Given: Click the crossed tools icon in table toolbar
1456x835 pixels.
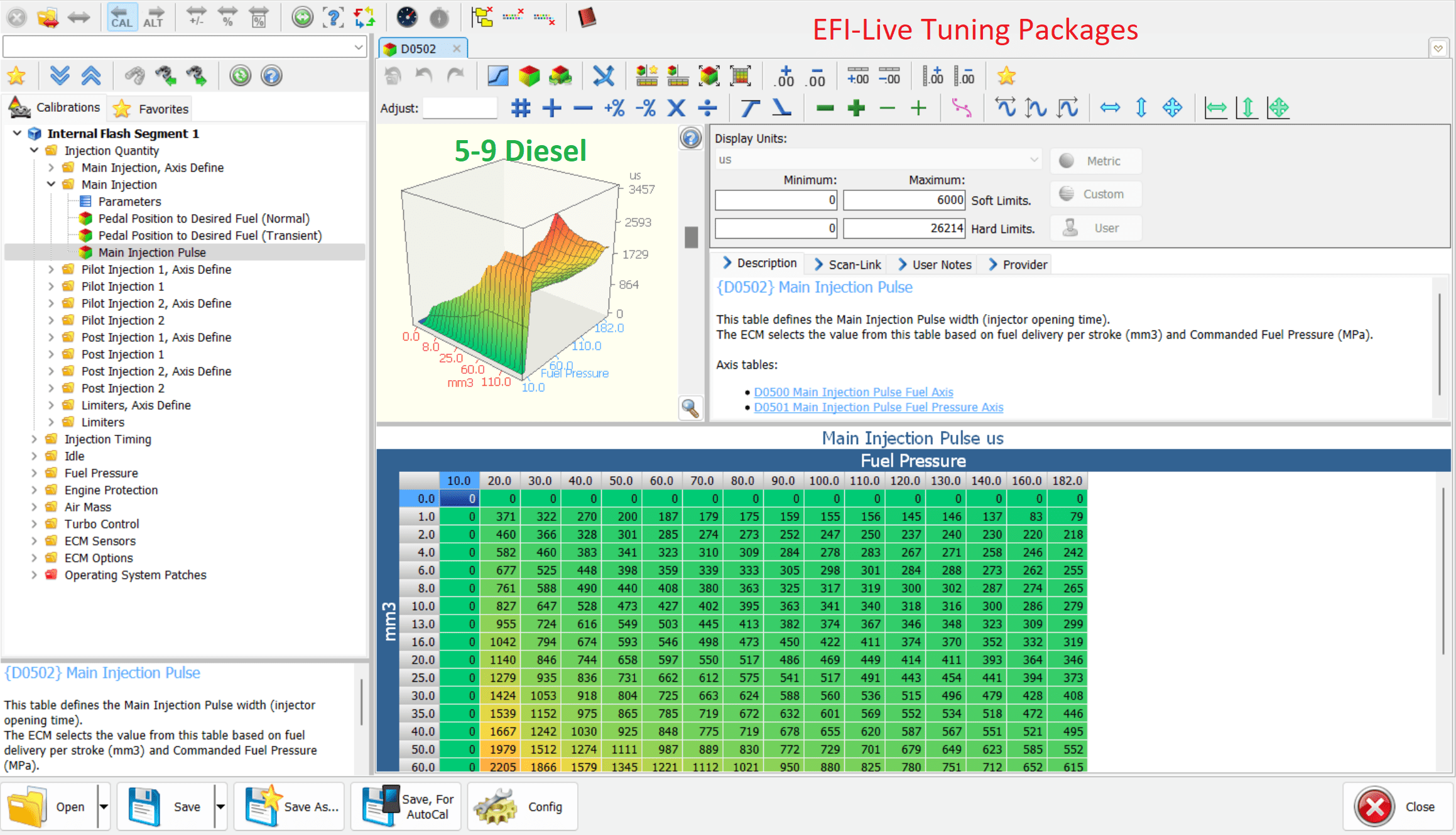Looking at the screenshot, I should tap(603, 76).
